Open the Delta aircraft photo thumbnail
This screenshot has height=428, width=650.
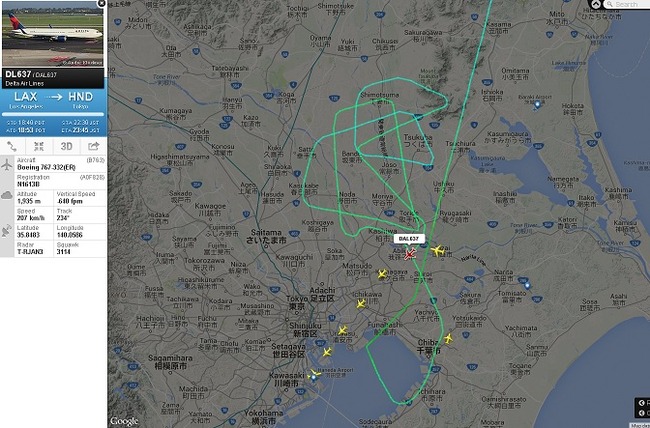(x=53, y=34)
